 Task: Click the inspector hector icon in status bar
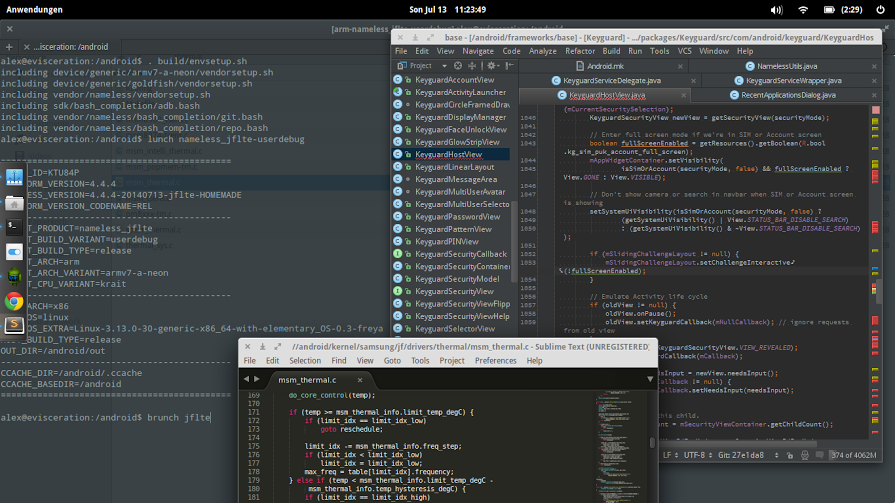(x=805, y=456)
